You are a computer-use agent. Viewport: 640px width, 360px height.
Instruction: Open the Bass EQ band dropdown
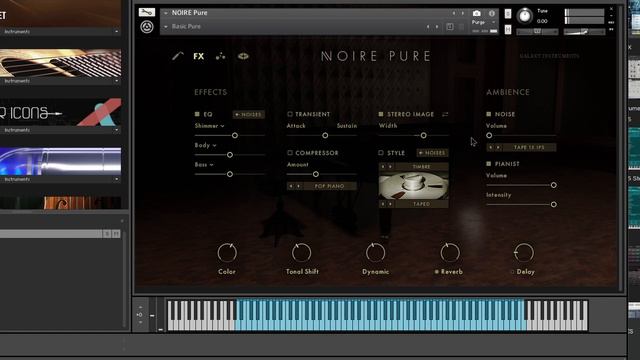[x=204, y=164]
